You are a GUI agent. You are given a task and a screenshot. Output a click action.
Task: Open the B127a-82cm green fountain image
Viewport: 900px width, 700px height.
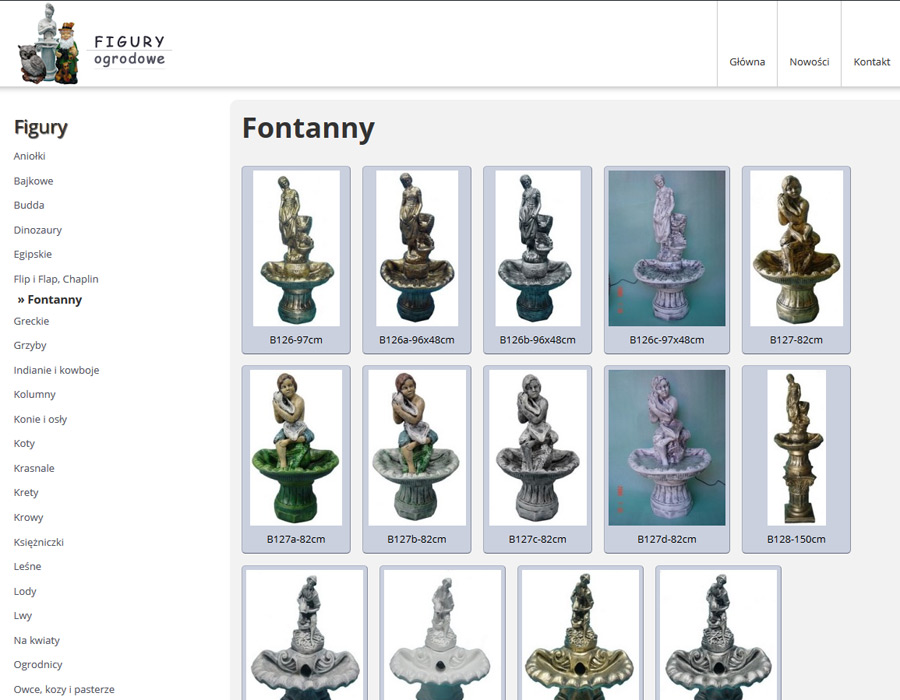pyautogui.click(x=296, y=448)
